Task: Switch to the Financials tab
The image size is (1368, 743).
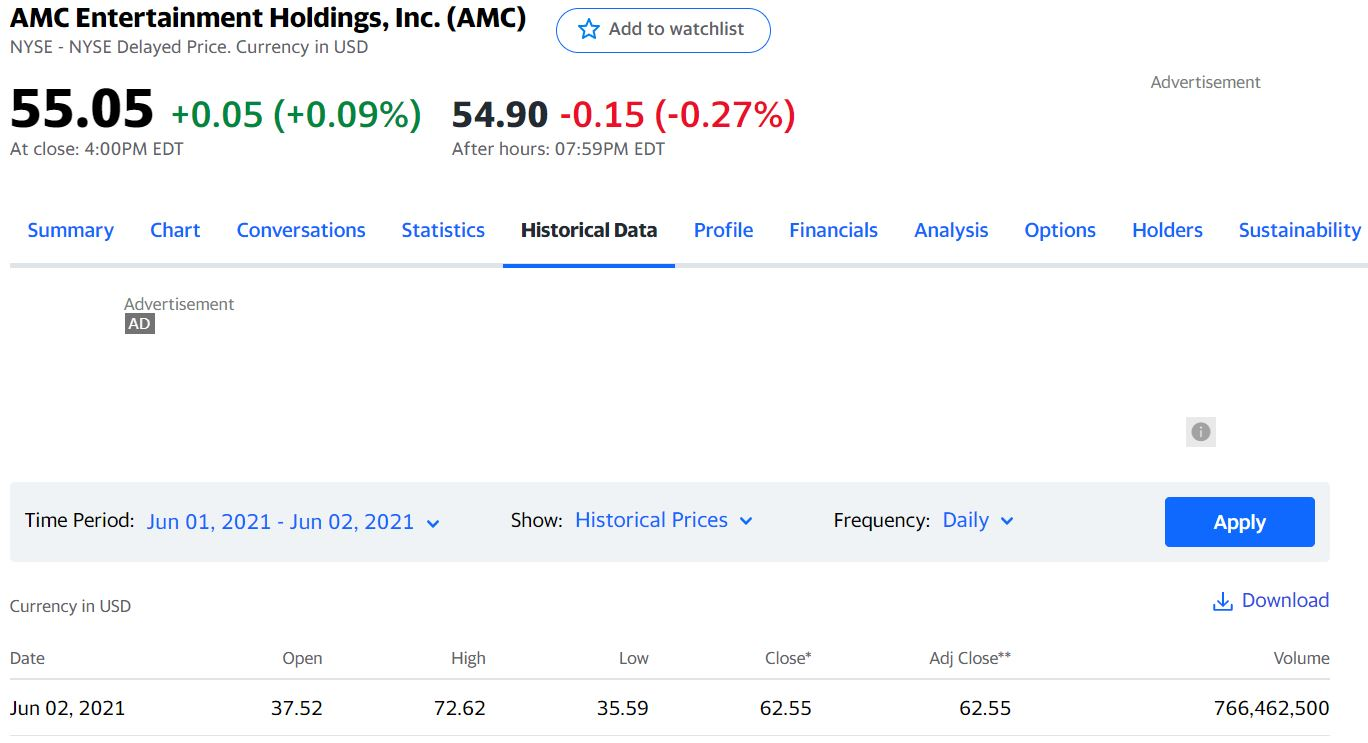Action: pos(833,230)
